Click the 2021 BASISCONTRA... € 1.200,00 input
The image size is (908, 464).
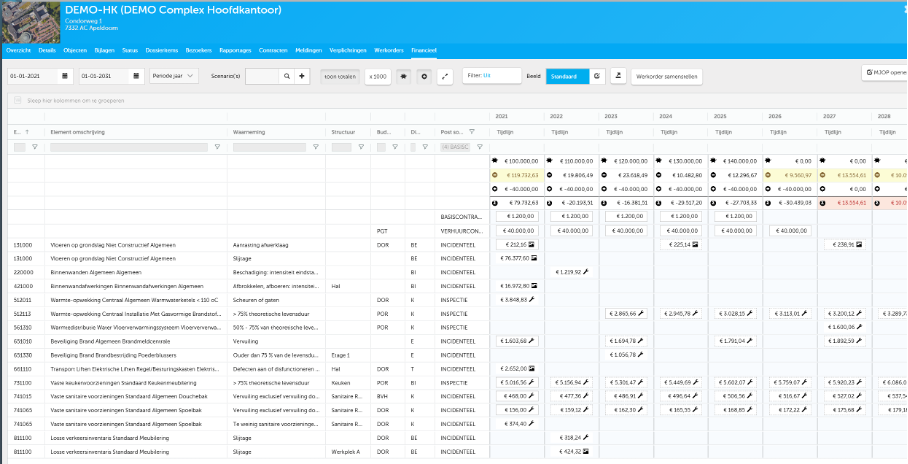(x=517, y=217)
